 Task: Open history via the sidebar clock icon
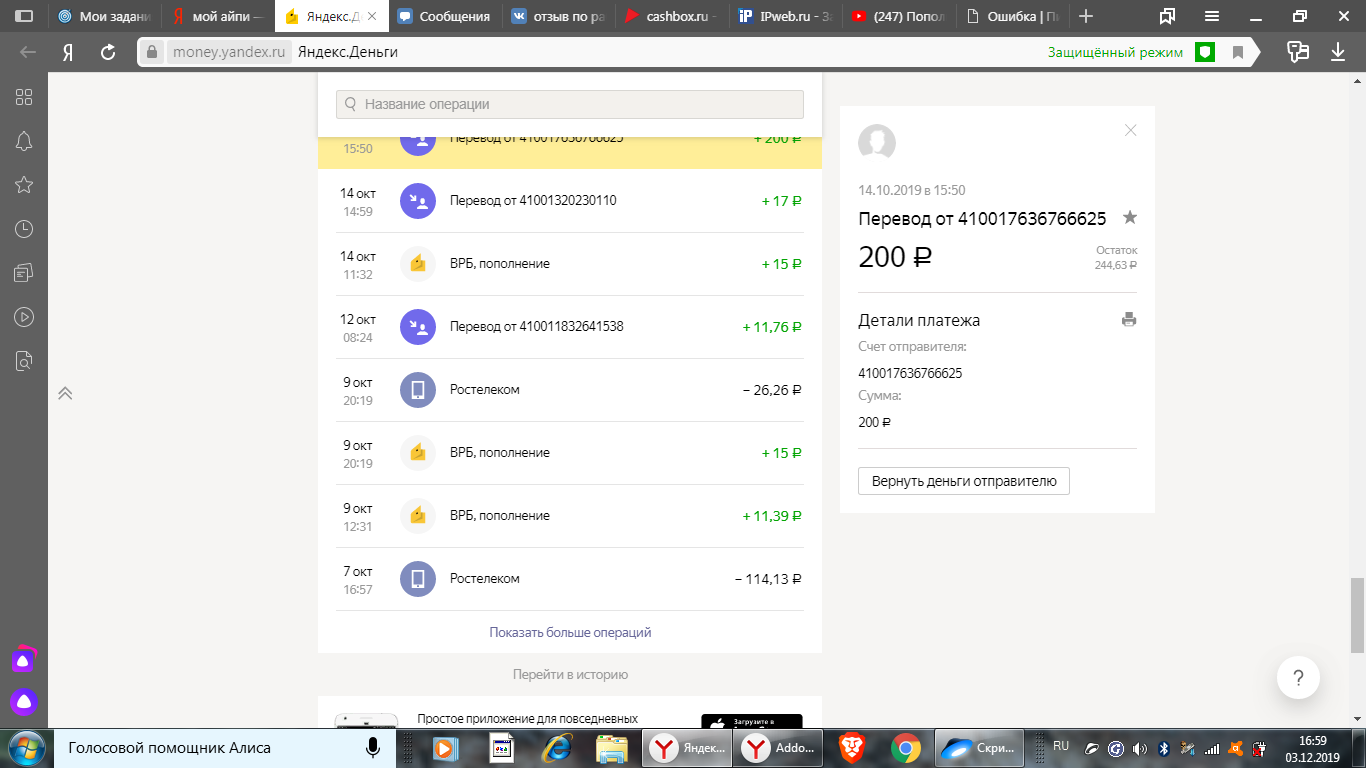[24, 229]
